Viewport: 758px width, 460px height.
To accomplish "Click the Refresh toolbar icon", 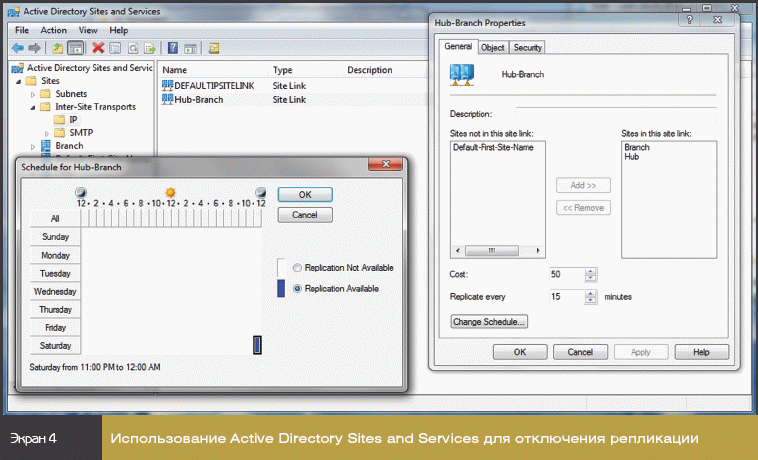I will coord(132,47).
